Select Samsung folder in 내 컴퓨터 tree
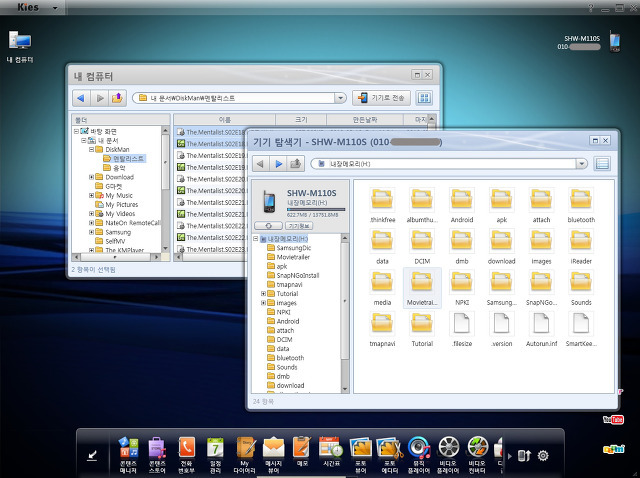This screenshot has width=640, height=478. (x=113, y=232)
